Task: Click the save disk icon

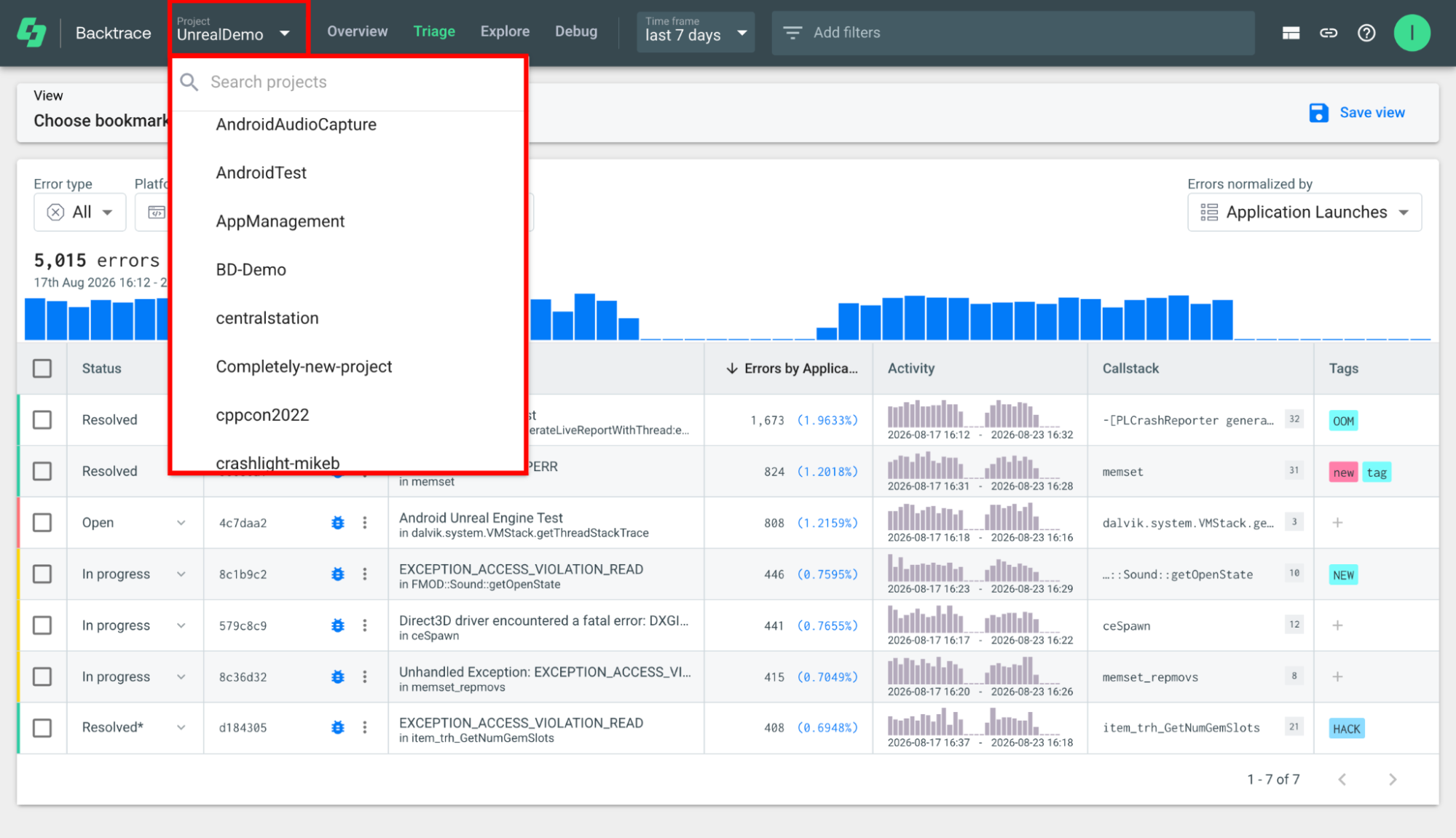Action: point(1318,113)
